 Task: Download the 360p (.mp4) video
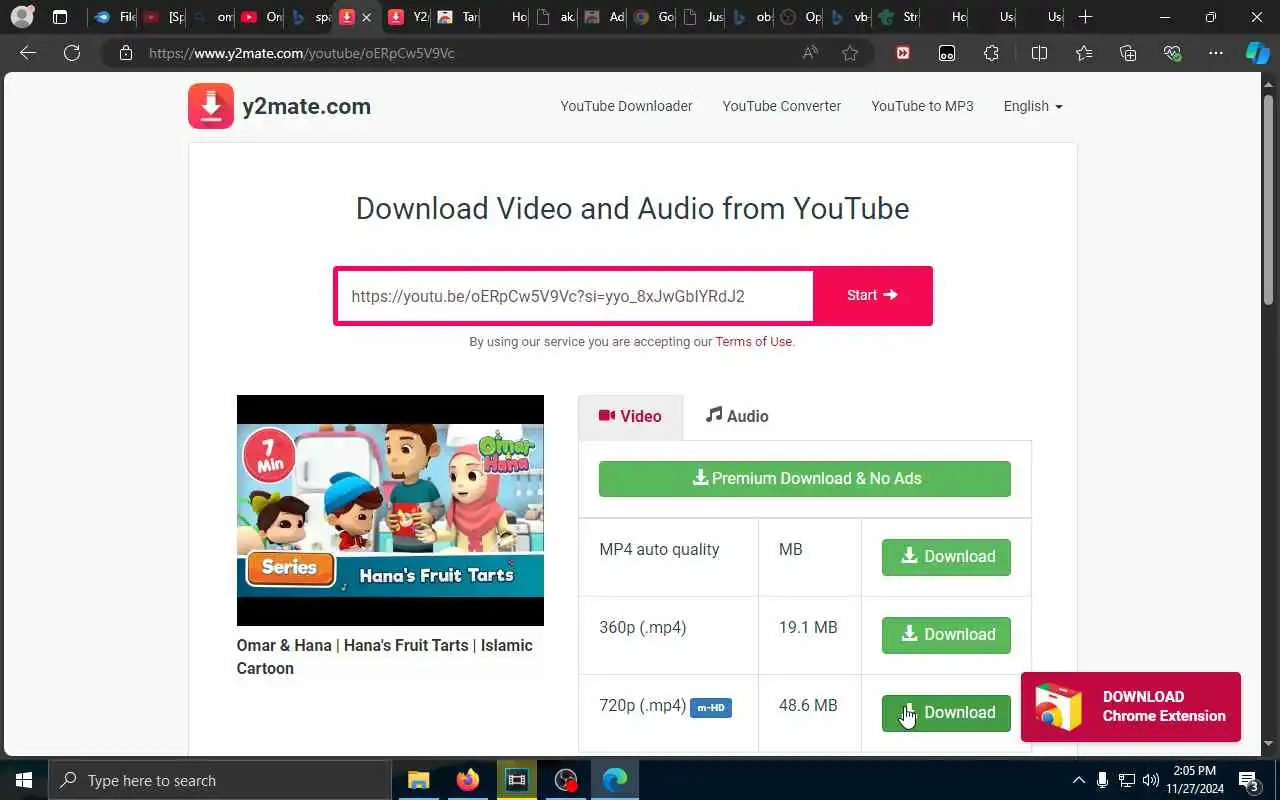[946, 635]
